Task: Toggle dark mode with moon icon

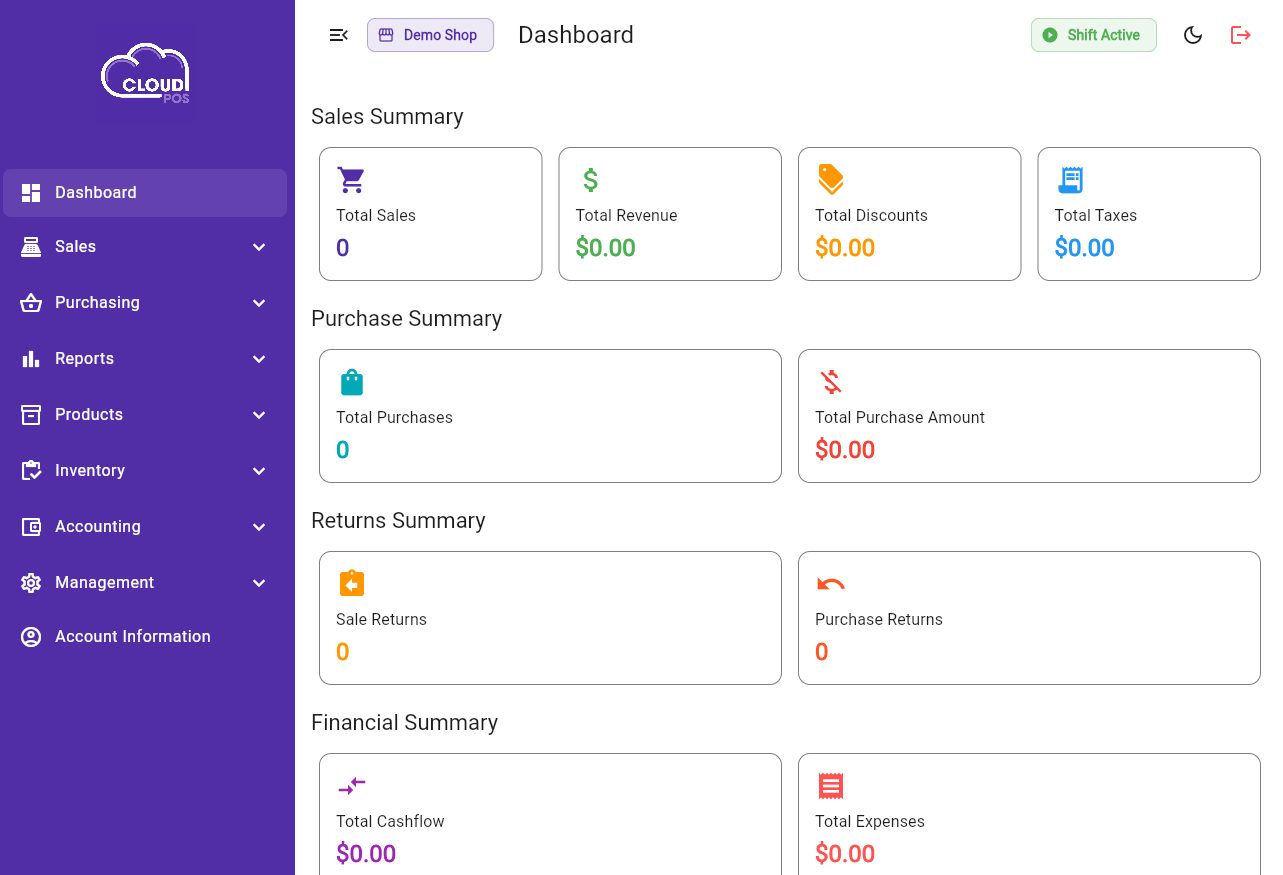Action: pyautogui.click(x=1192, y=35)
